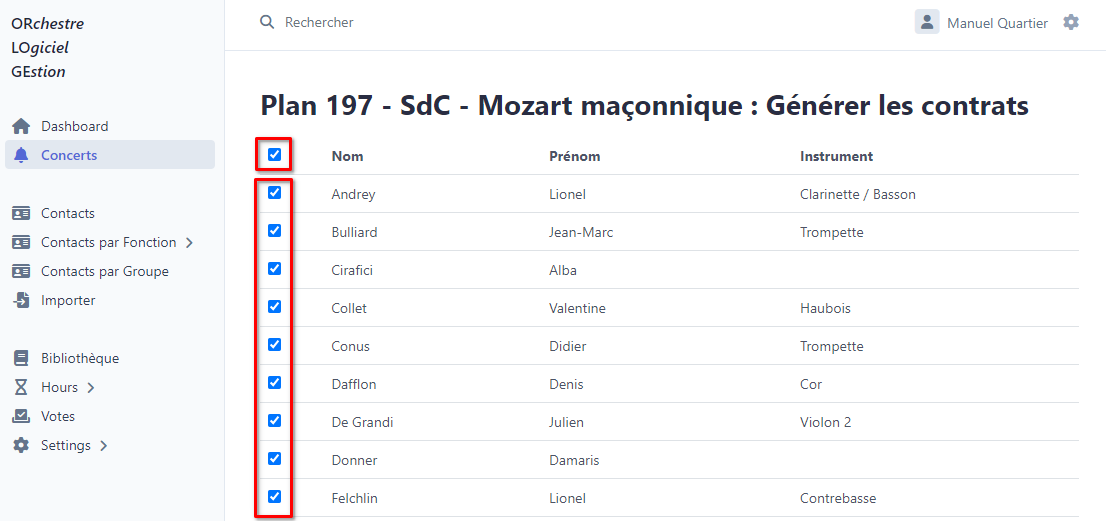This screenshot has width=1106, height=521.
Task: Click the Dashboard home icon
Action: coord(21,127)
